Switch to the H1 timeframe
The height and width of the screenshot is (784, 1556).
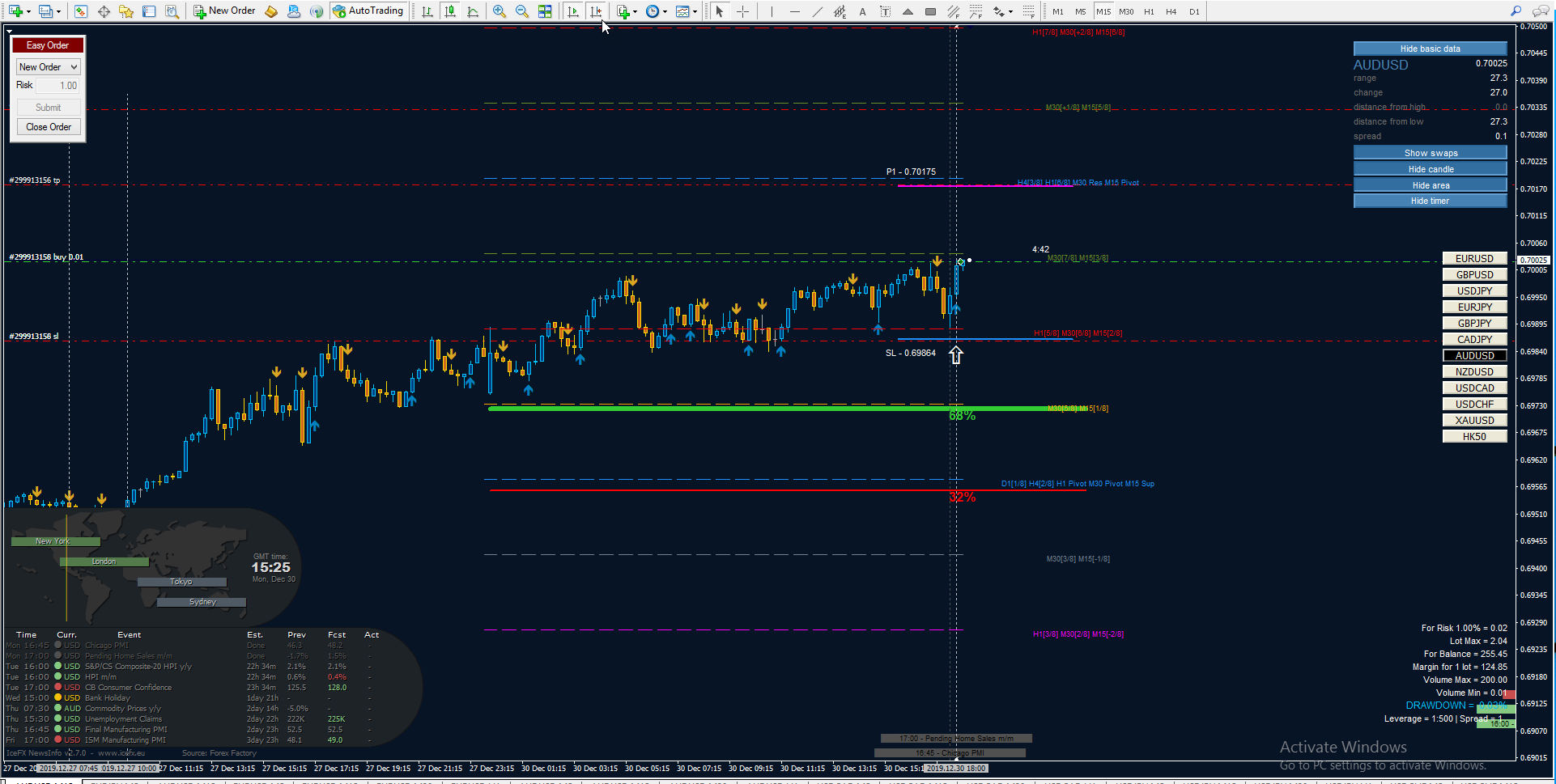point(1149,11)
